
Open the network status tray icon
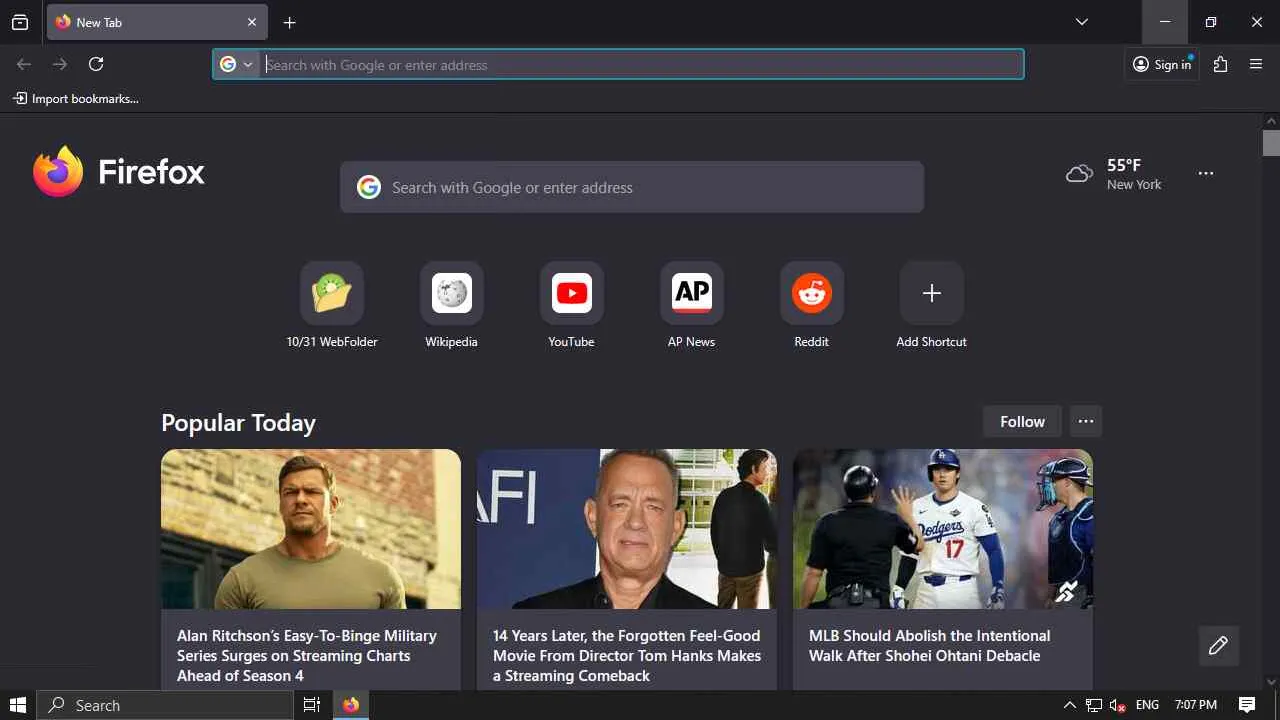tap(1094, 705)
